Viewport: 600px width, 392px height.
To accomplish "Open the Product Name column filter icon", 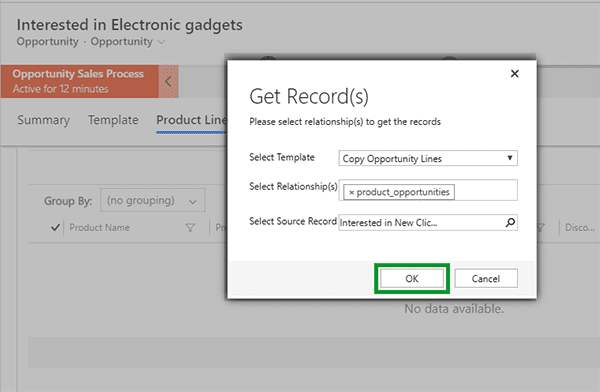I will tap(190, 228).
